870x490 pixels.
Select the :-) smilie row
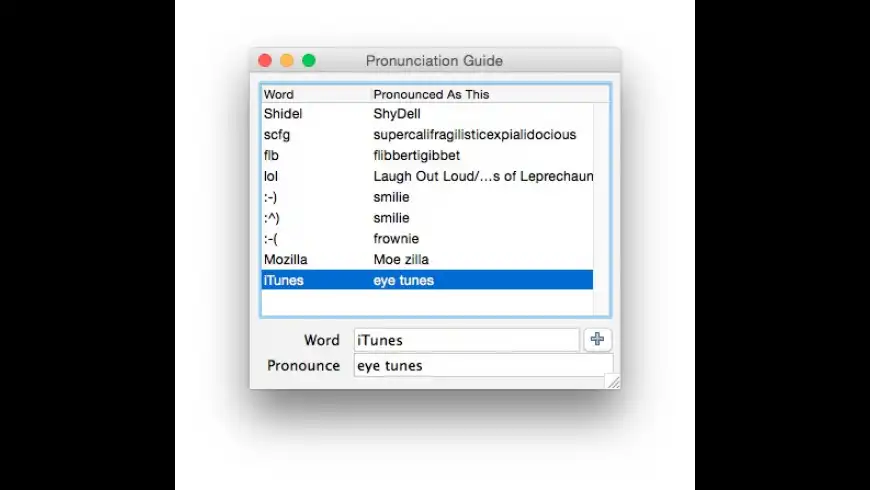click(427, 197)
